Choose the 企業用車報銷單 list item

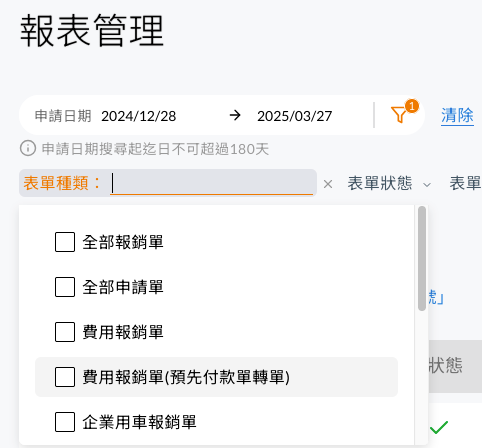(217, 422)
